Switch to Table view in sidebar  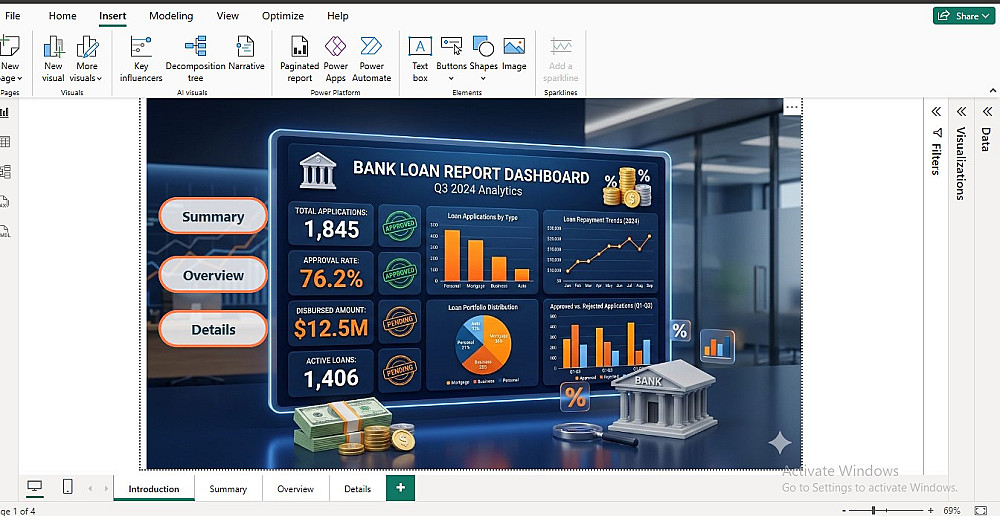click(5, 142)
